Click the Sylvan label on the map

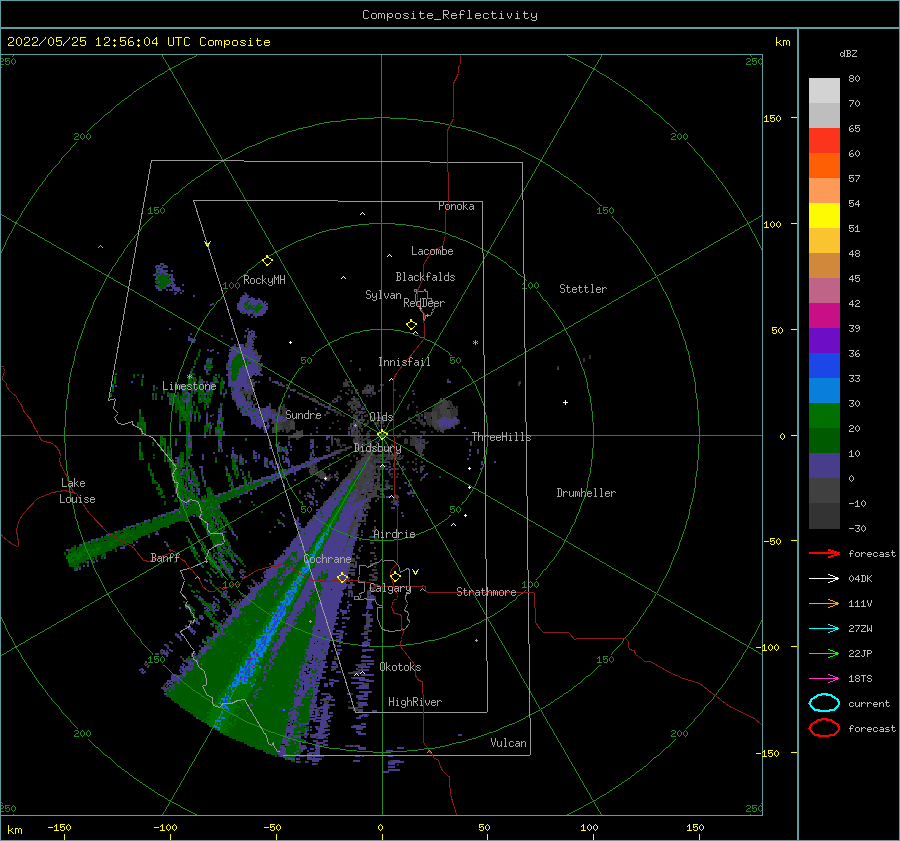[x=383, y=295]
